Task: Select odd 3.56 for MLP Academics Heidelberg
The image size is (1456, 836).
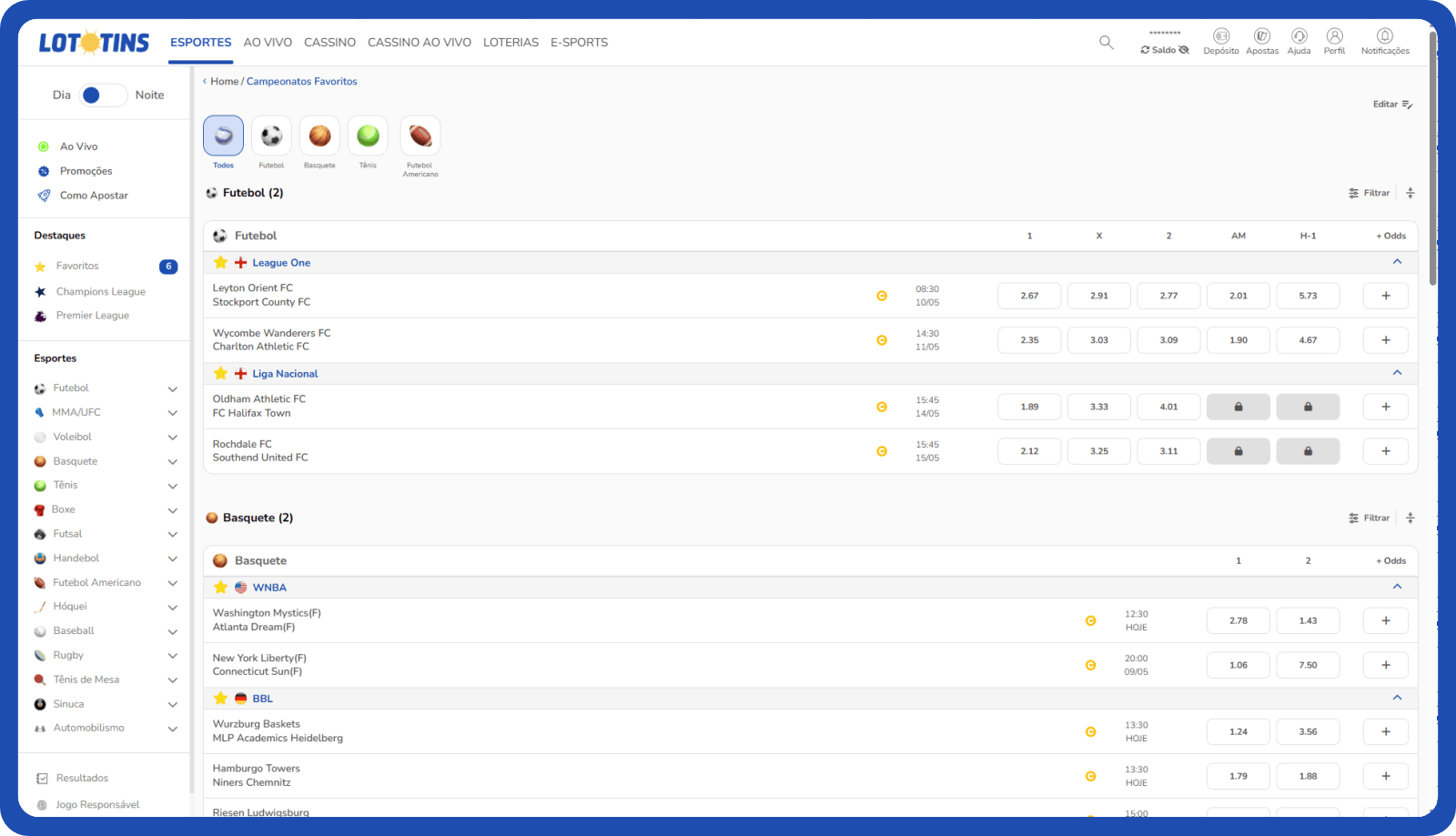Action: point(1308,731)
